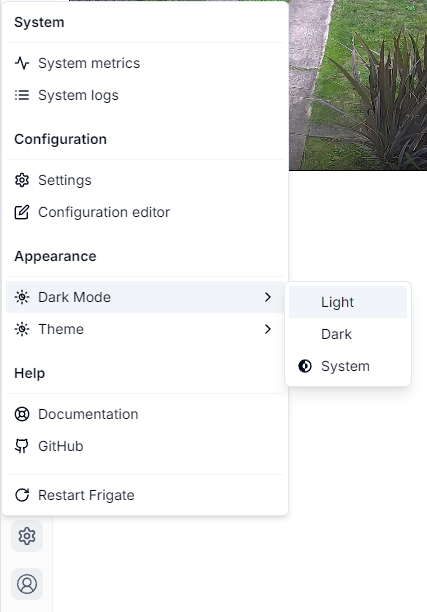The height and width of the screenshot is (612, 427).
Task: Expand the Theme submenu chevron
Action: pos(268,329)
